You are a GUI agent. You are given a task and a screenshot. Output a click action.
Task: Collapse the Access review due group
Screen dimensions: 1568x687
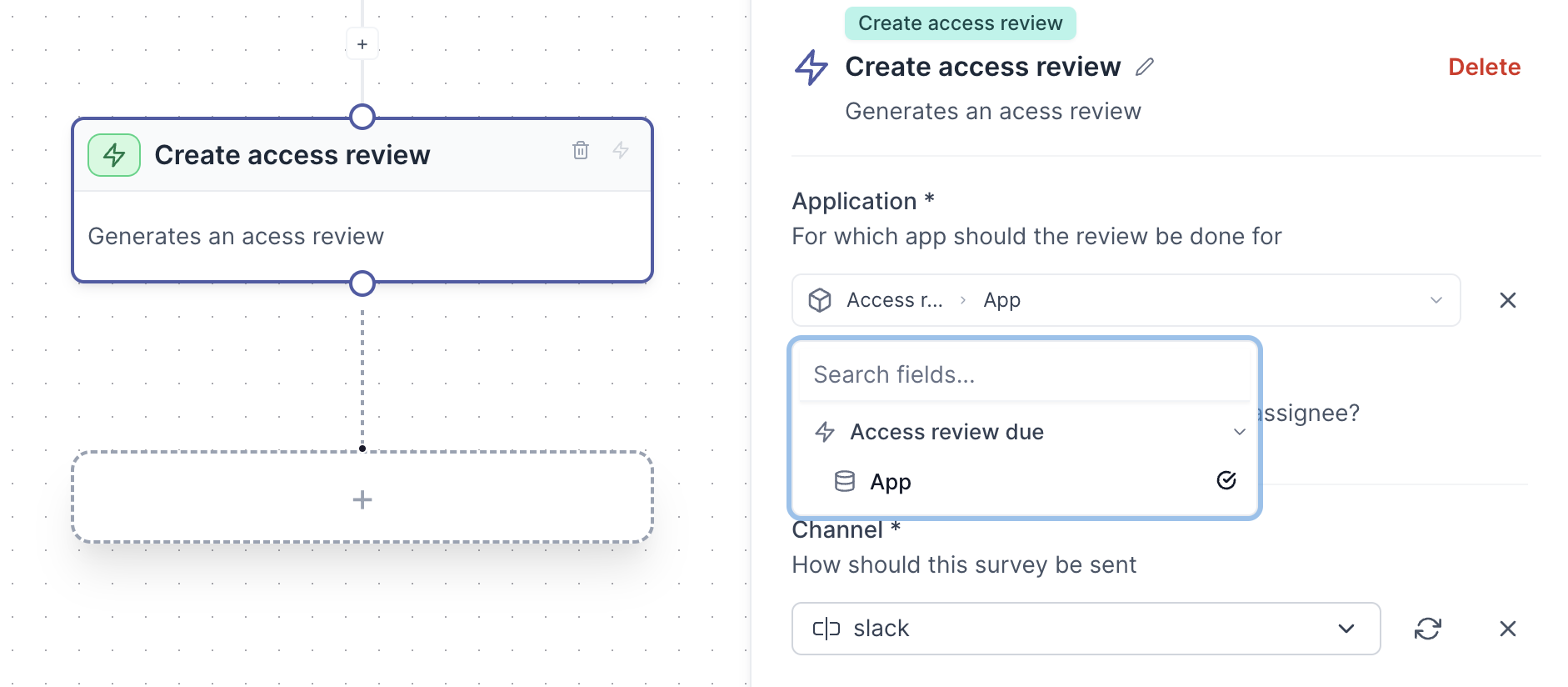click(x=1239, y=432)
